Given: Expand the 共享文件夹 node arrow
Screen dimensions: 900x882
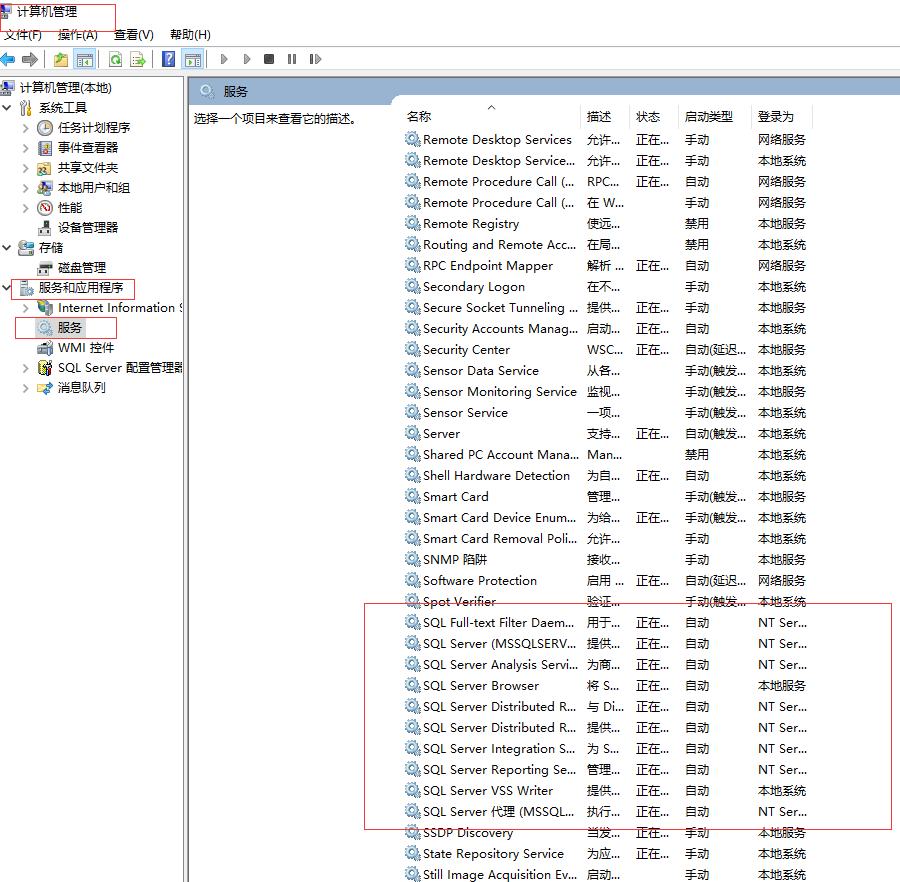Looking at the screenshot, I should [x=25, y=168].
